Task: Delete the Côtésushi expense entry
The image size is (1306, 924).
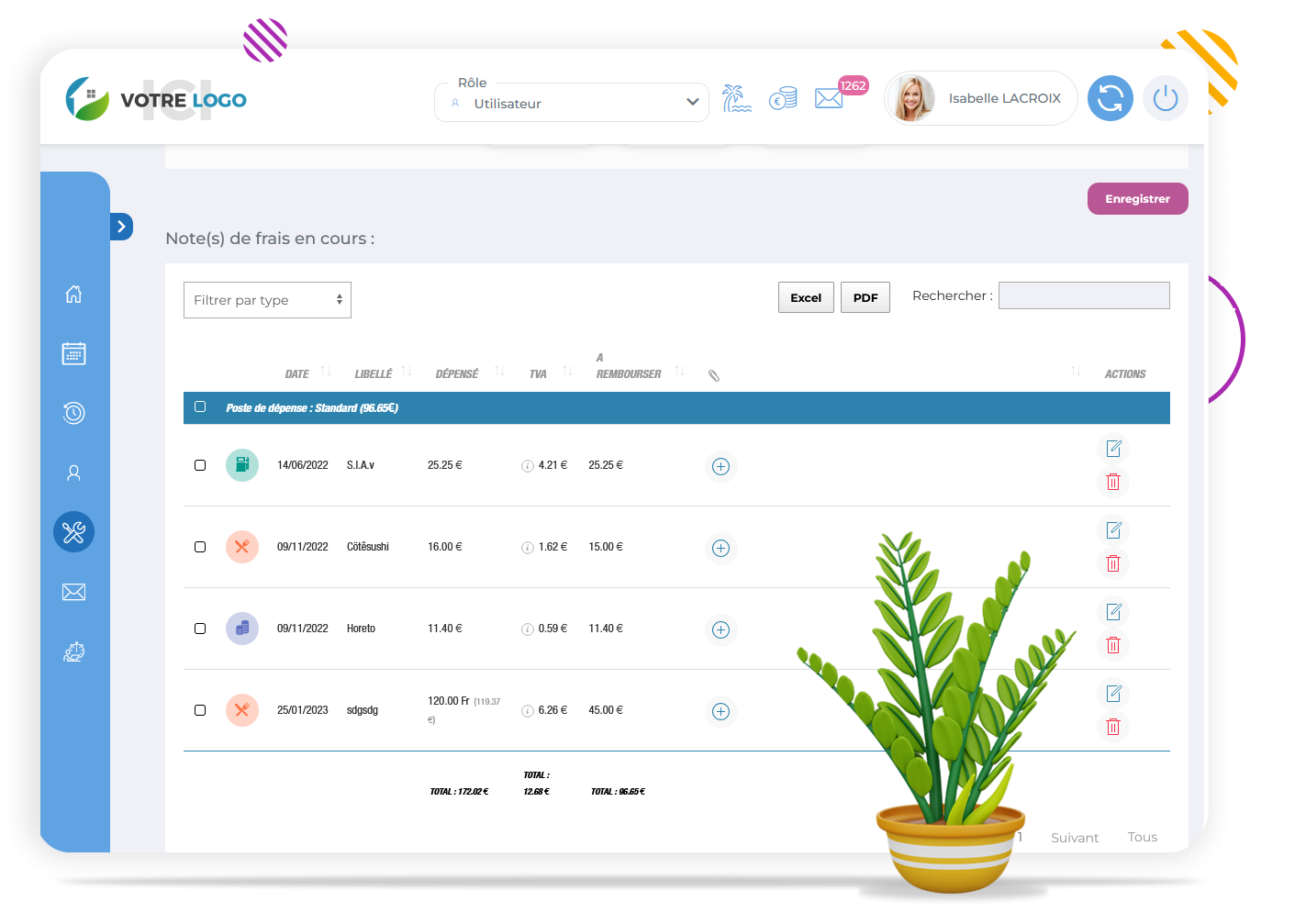Action: point(1113,563)
